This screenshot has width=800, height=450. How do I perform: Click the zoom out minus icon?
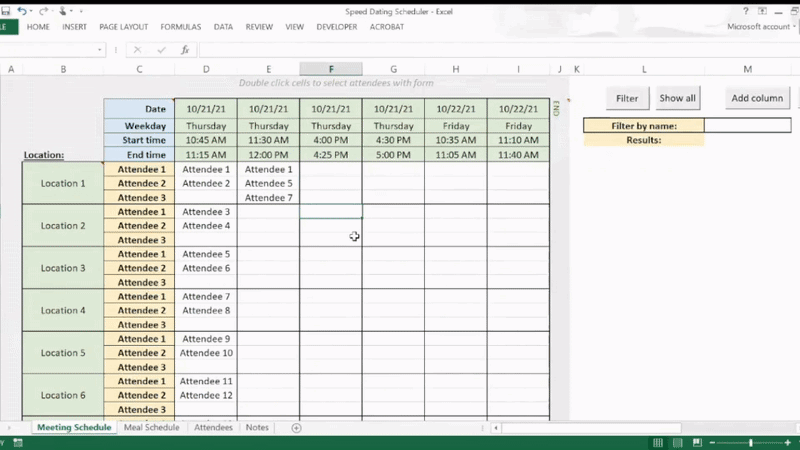click(x=712, y=443)
